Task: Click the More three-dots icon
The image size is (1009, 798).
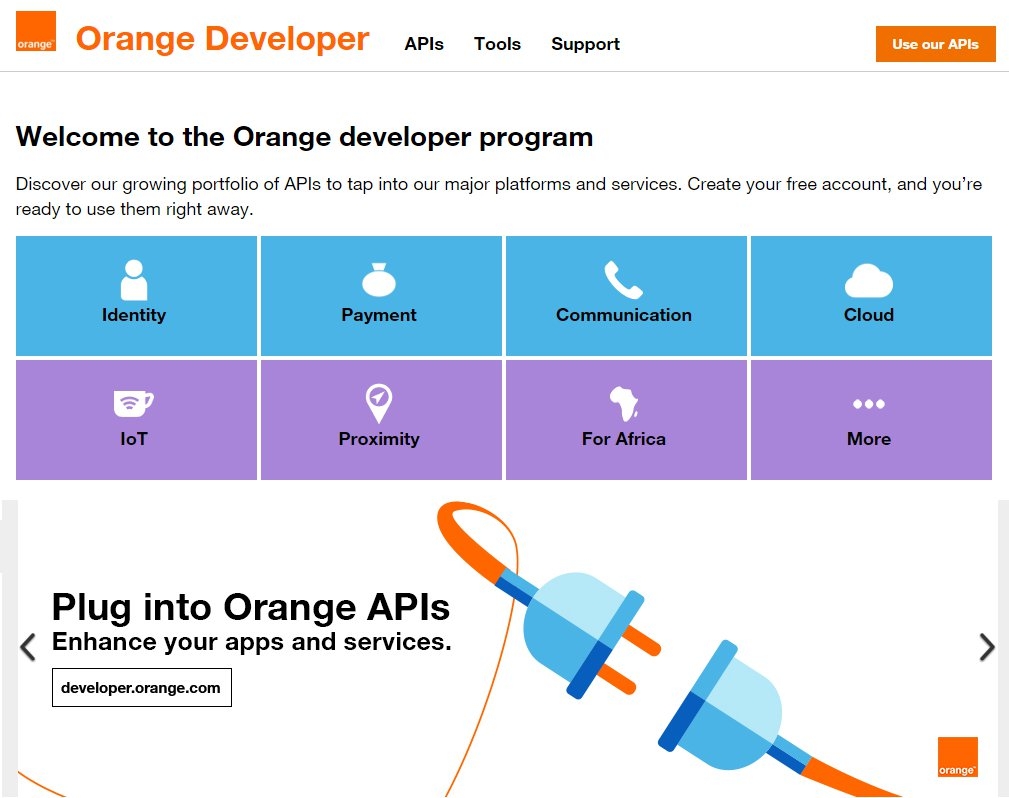Action: click(x=869, y=404)
